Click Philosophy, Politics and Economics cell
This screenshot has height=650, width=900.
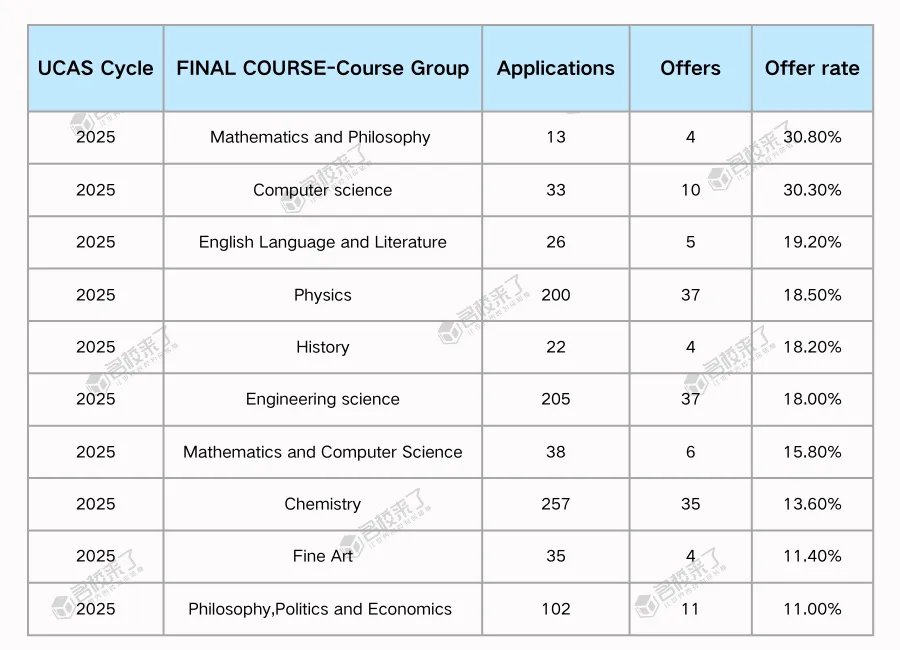(323, 609)
